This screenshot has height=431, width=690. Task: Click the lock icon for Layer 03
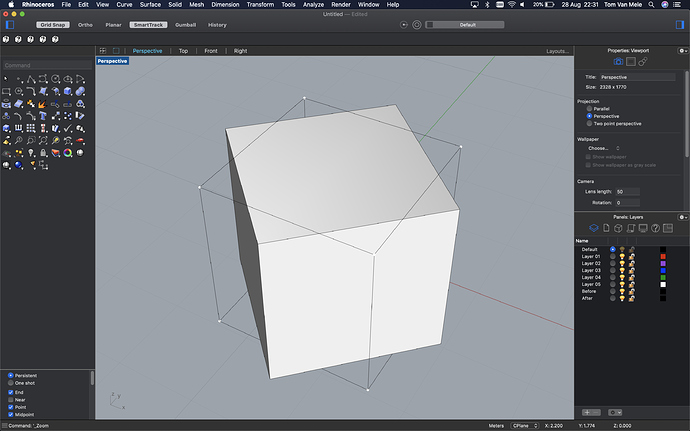[x=632, y=270]
